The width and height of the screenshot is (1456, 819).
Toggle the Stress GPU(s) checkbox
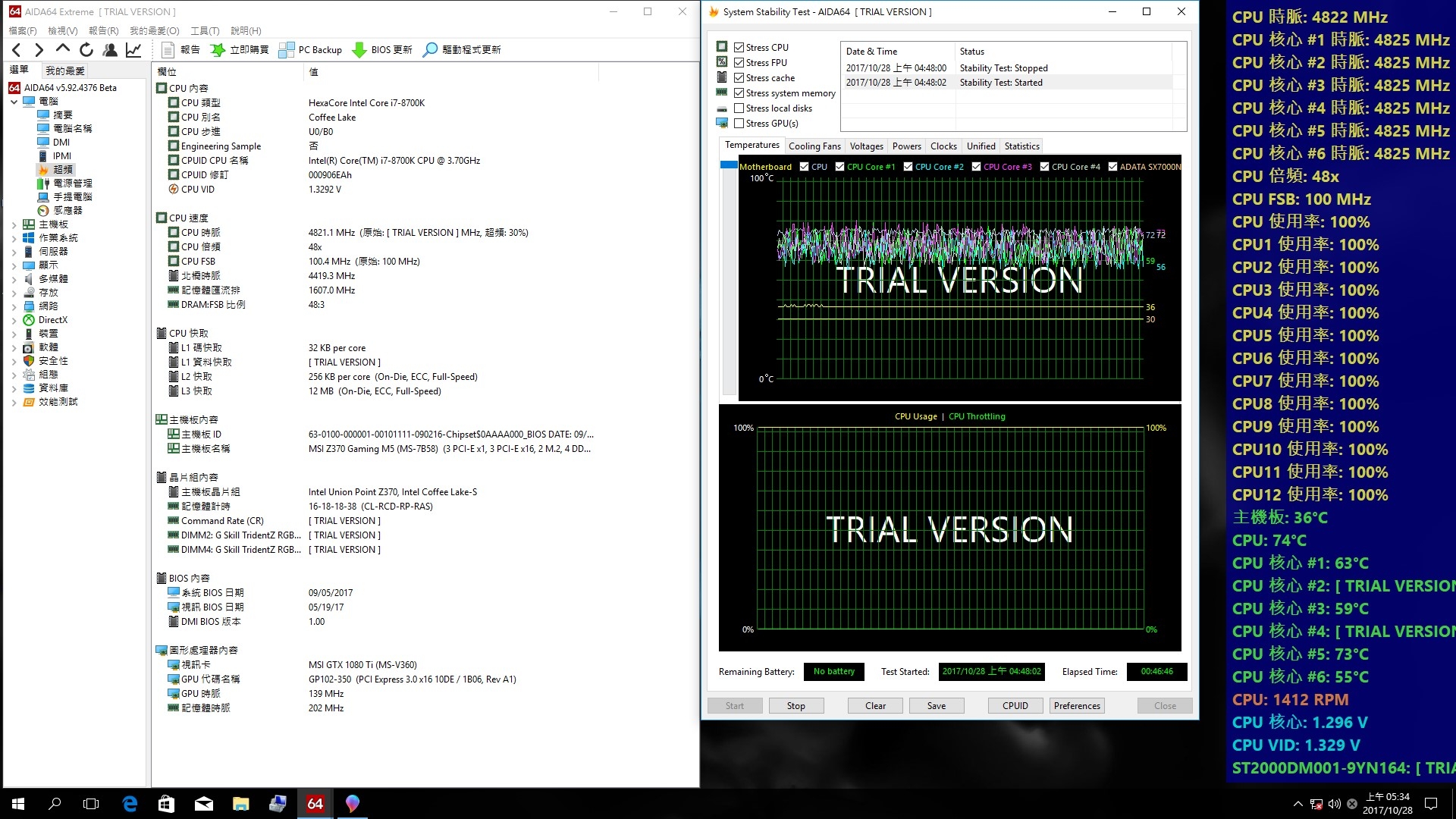pos(739,123)
